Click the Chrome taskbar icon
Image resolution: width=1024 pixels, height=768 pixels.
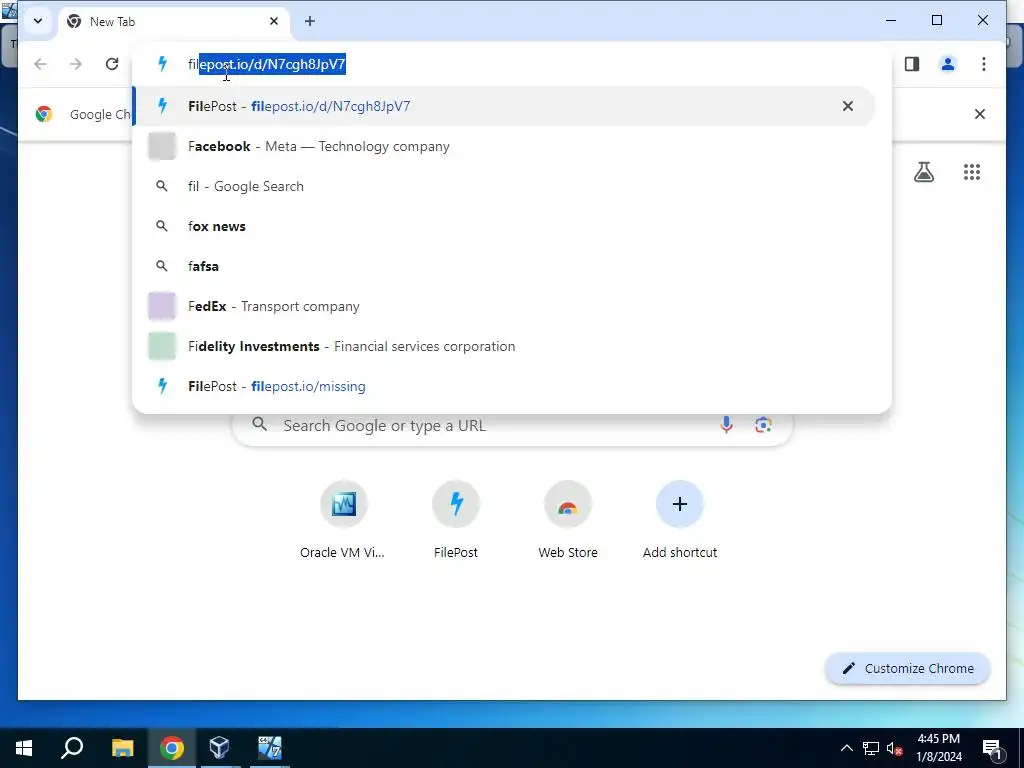(x=172, y=748)
